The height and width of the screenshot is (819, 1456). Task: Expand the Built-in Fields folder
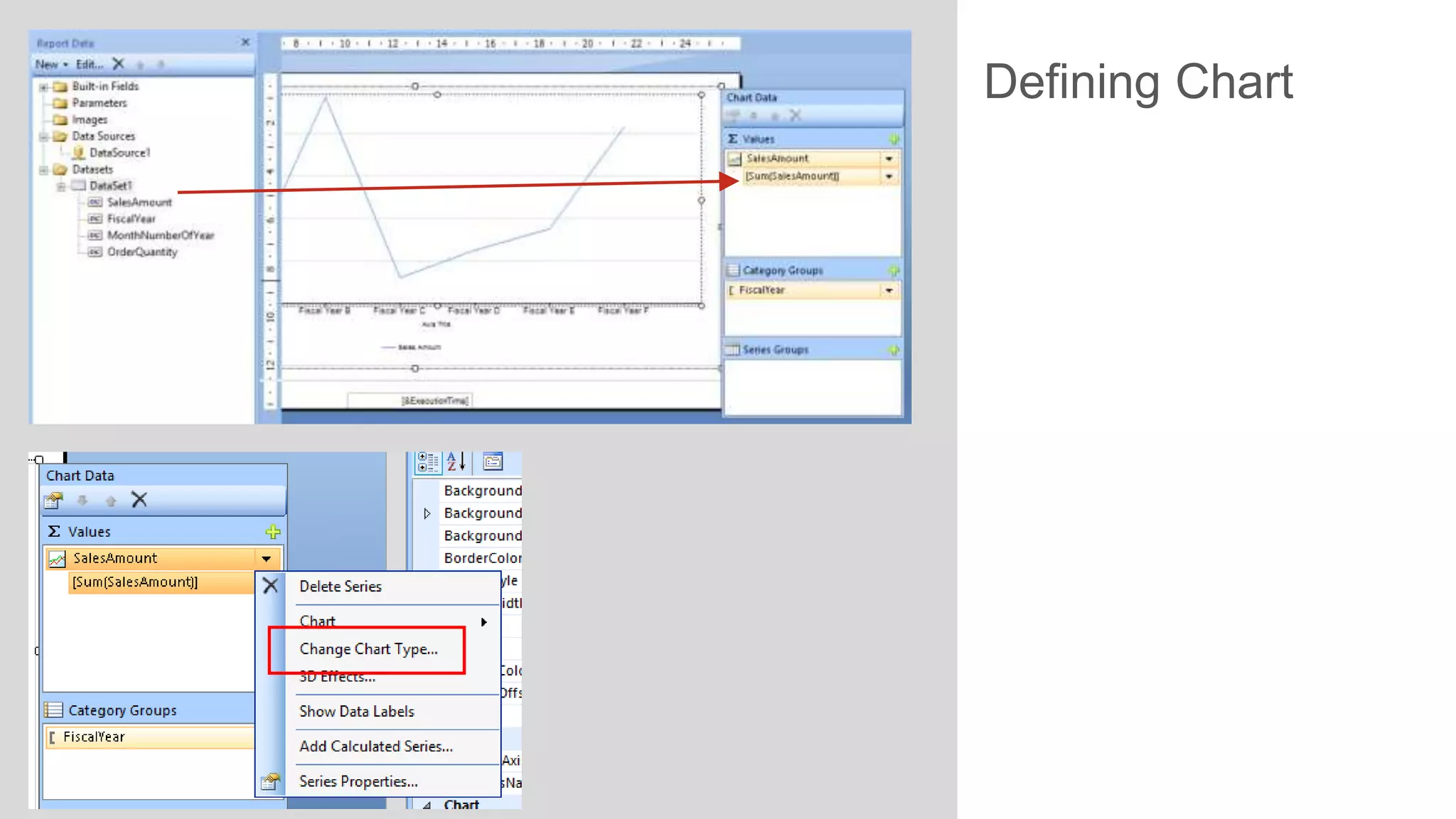click(x=44, y=87)
